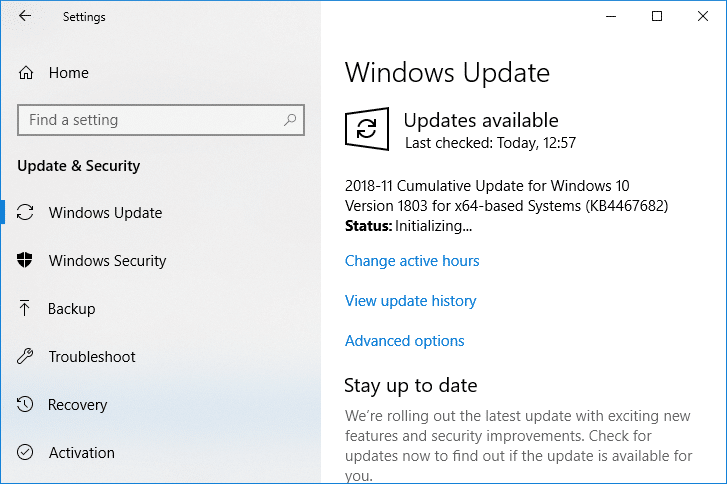Open Advanced options link

pyautogui.click(x=404, y=341)
